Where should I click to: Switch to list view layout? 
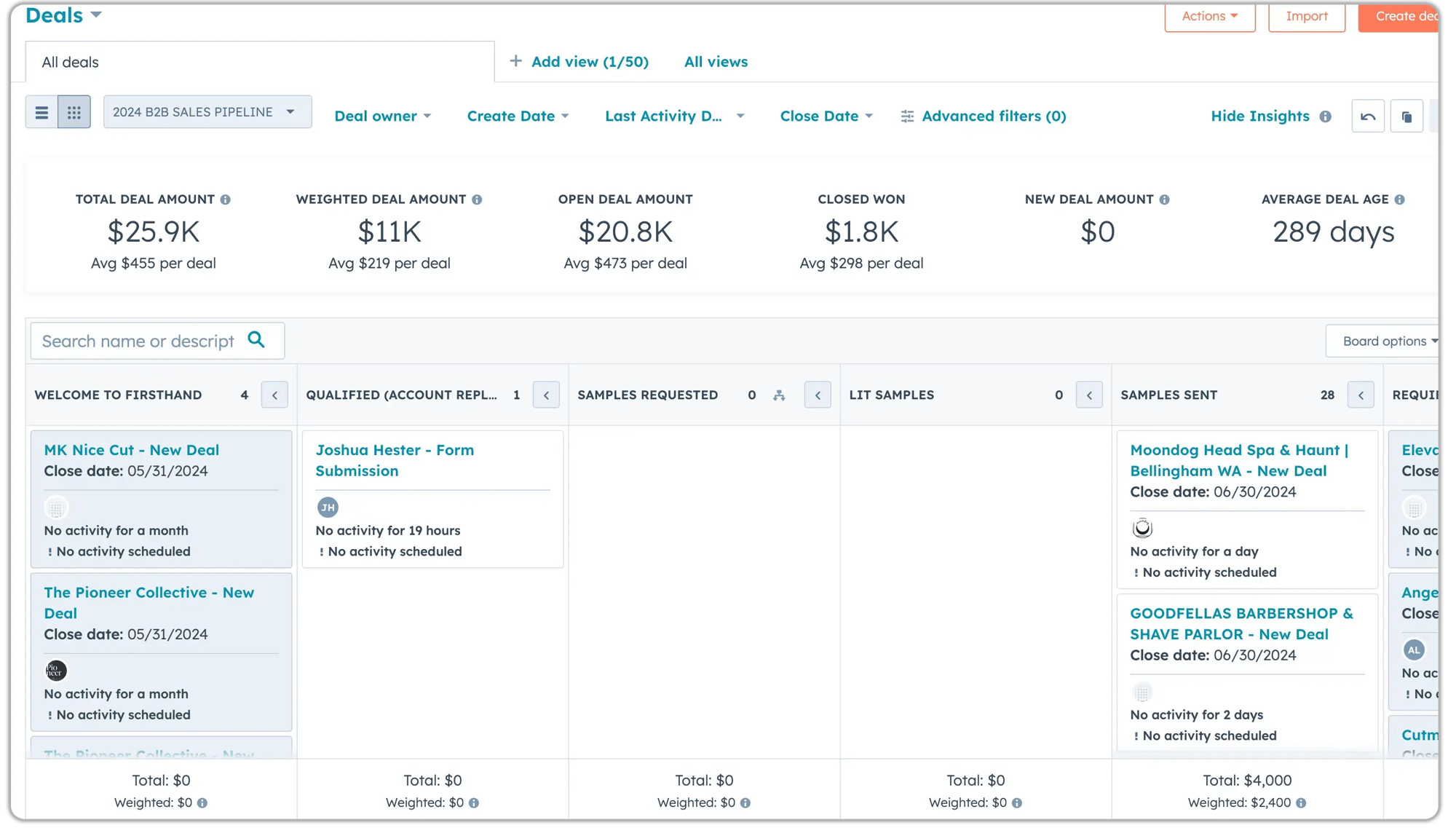[x=41, y=111]
